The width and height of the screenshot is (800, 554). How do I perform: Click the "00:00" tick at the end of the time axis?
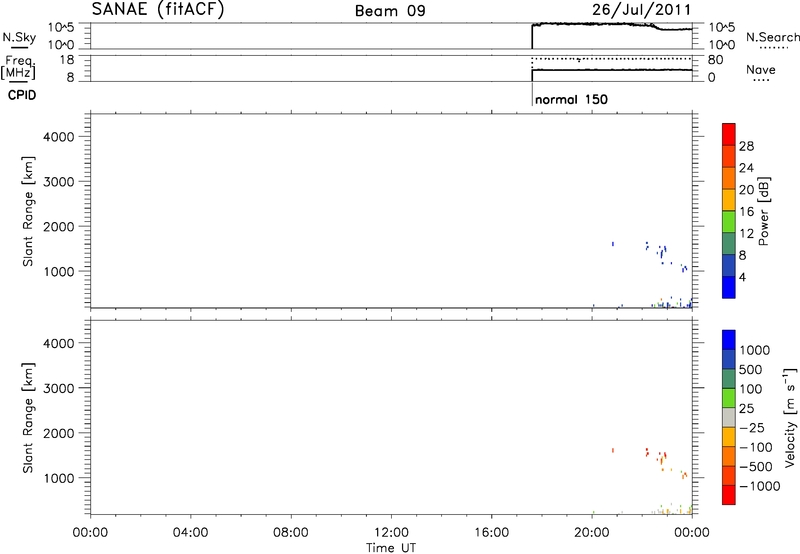[691, 533]
